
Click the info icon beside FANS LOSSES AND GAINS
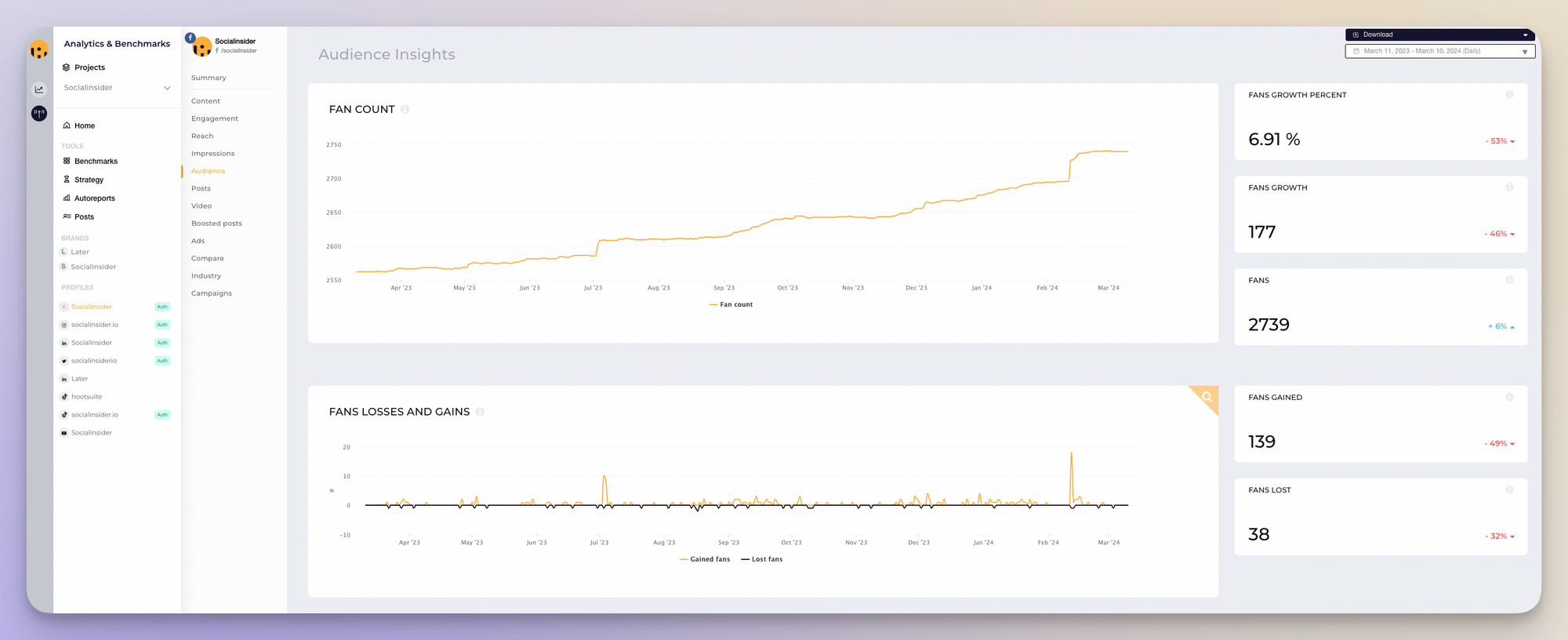[x=480, y=412]
